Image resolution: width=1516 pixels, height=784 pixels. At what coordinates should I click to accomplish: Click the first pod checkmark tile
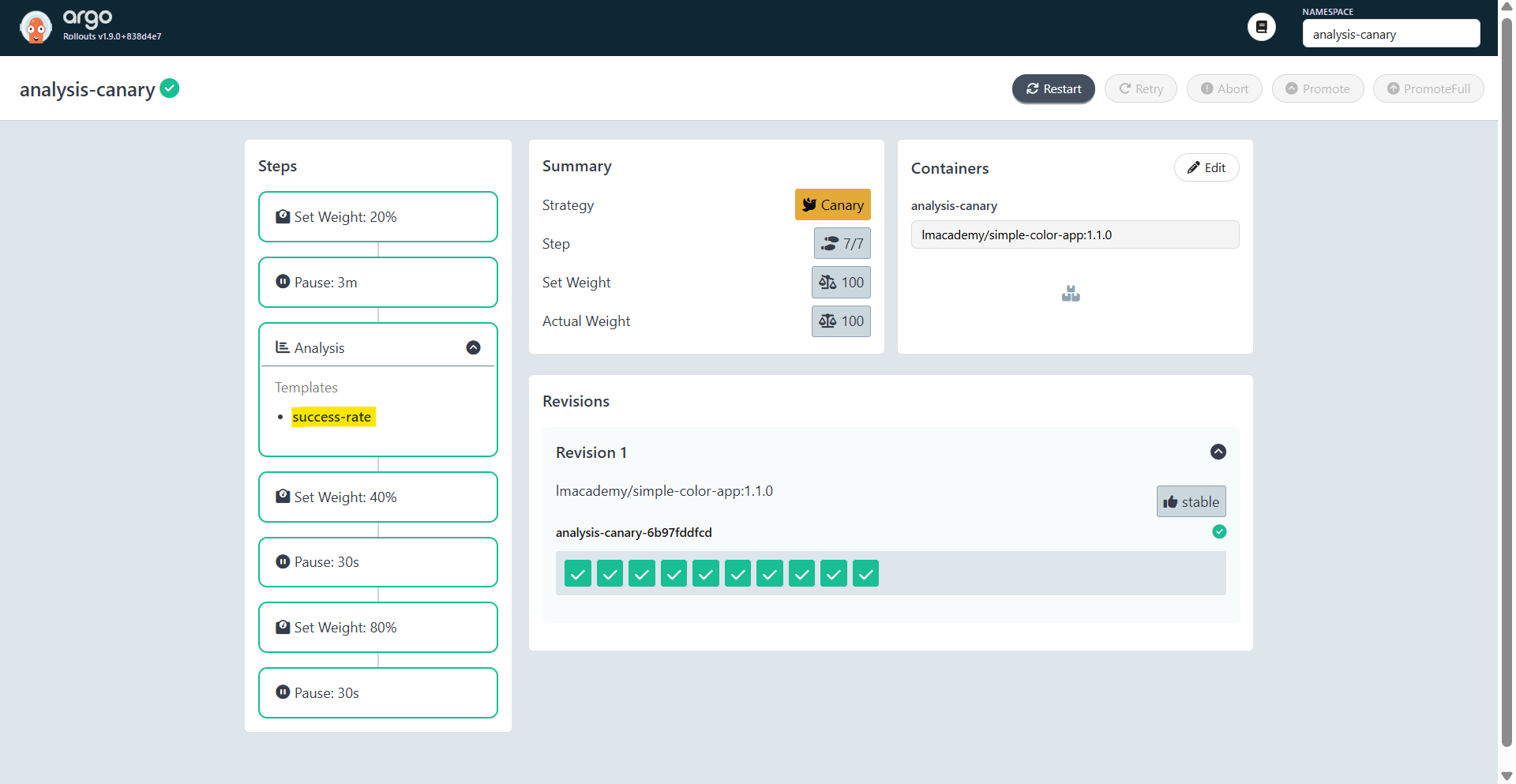point(578,573)
